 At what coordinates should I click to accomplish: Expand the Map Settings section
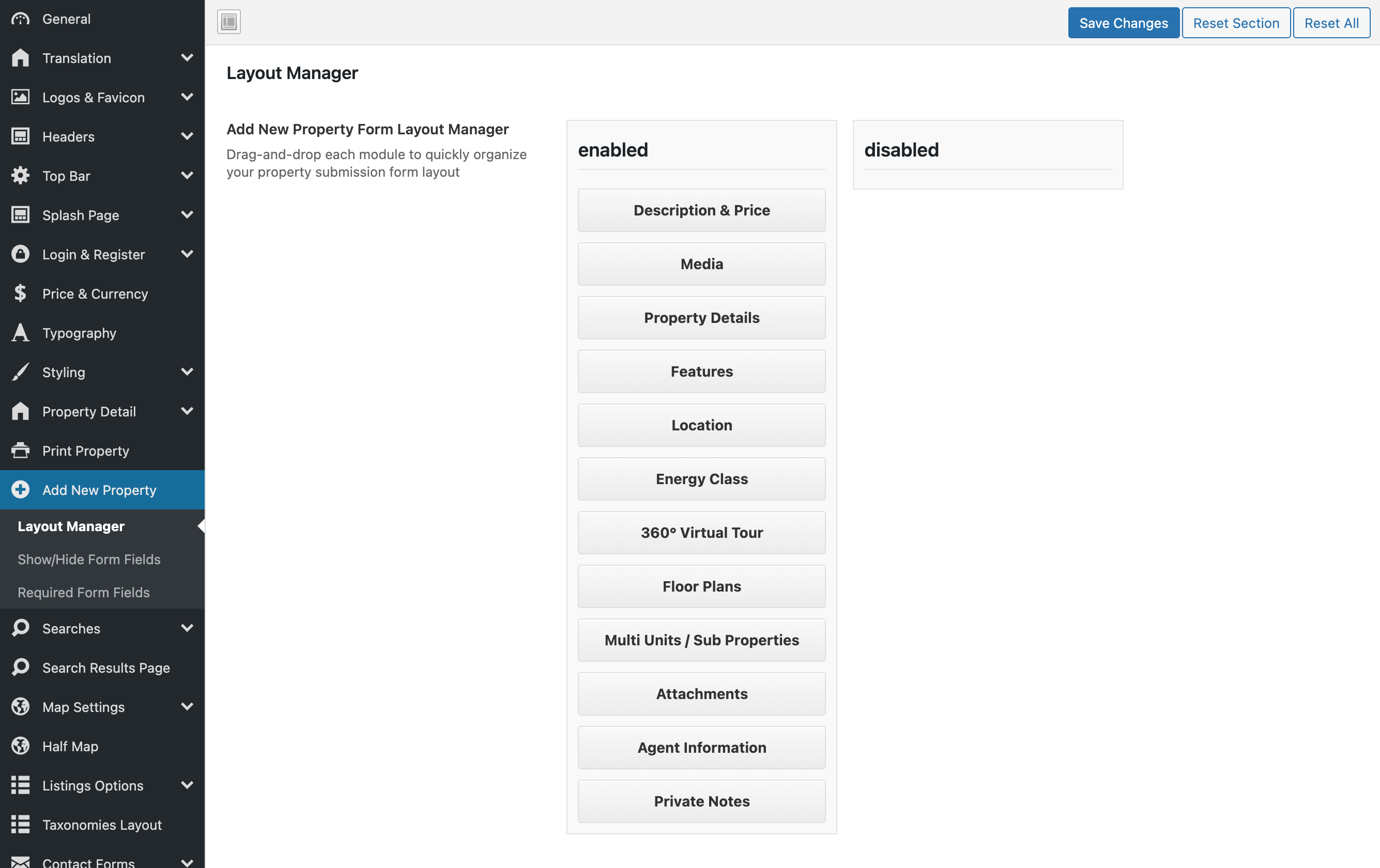(x=188, y=706)
